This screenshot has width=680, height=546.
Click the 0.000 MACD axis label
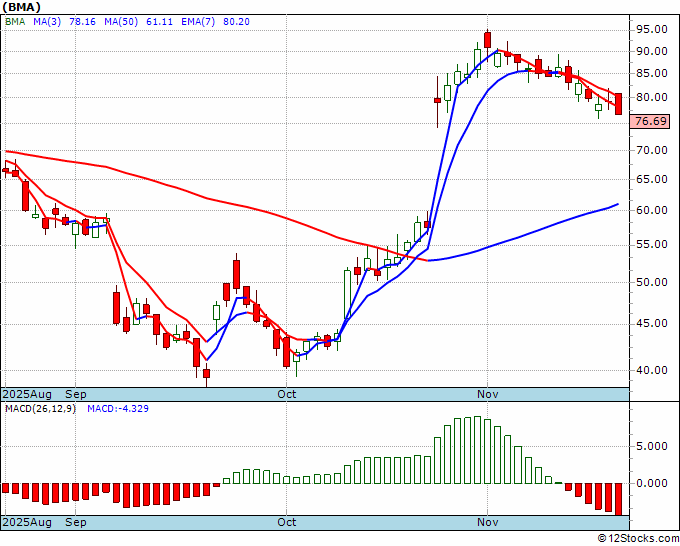click(x=651, y=483)
